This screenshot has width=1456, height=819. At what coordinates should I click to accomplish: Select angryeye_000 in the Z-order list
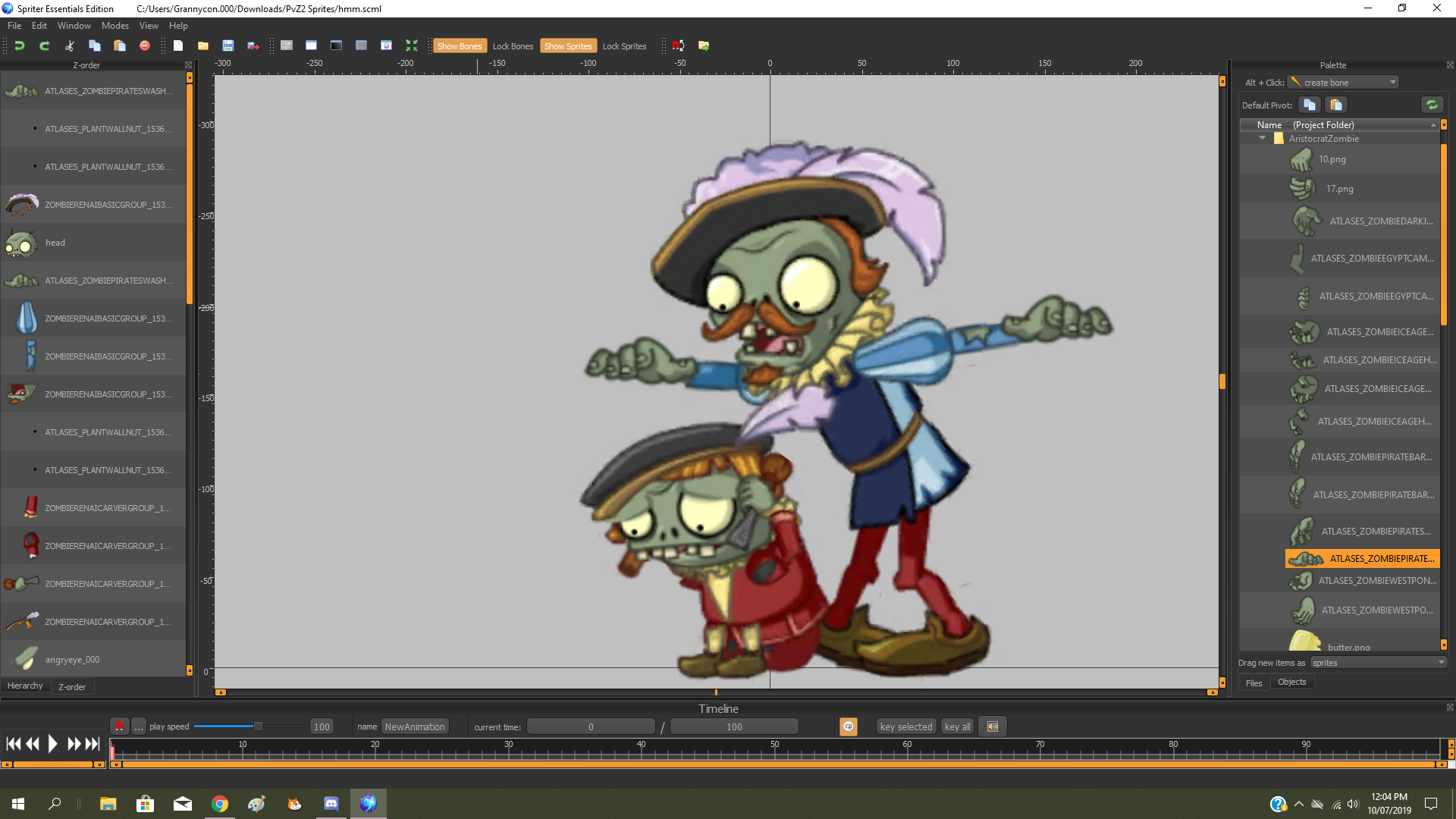coord(93,660)
